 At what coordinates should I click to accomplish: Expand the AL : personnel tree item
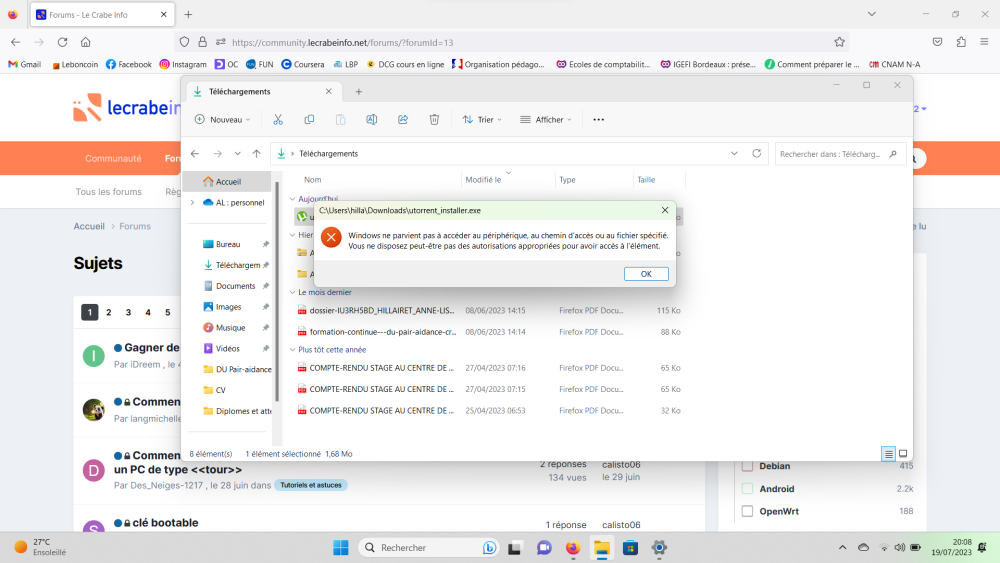(192, 202)
